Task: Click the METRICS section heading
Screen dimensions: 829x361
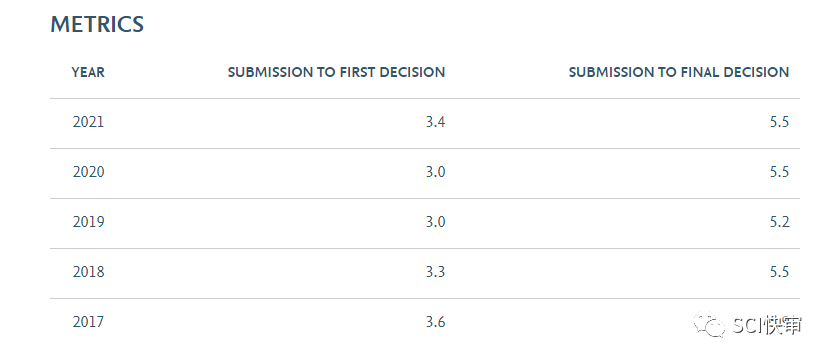Action: coord(97,25)
